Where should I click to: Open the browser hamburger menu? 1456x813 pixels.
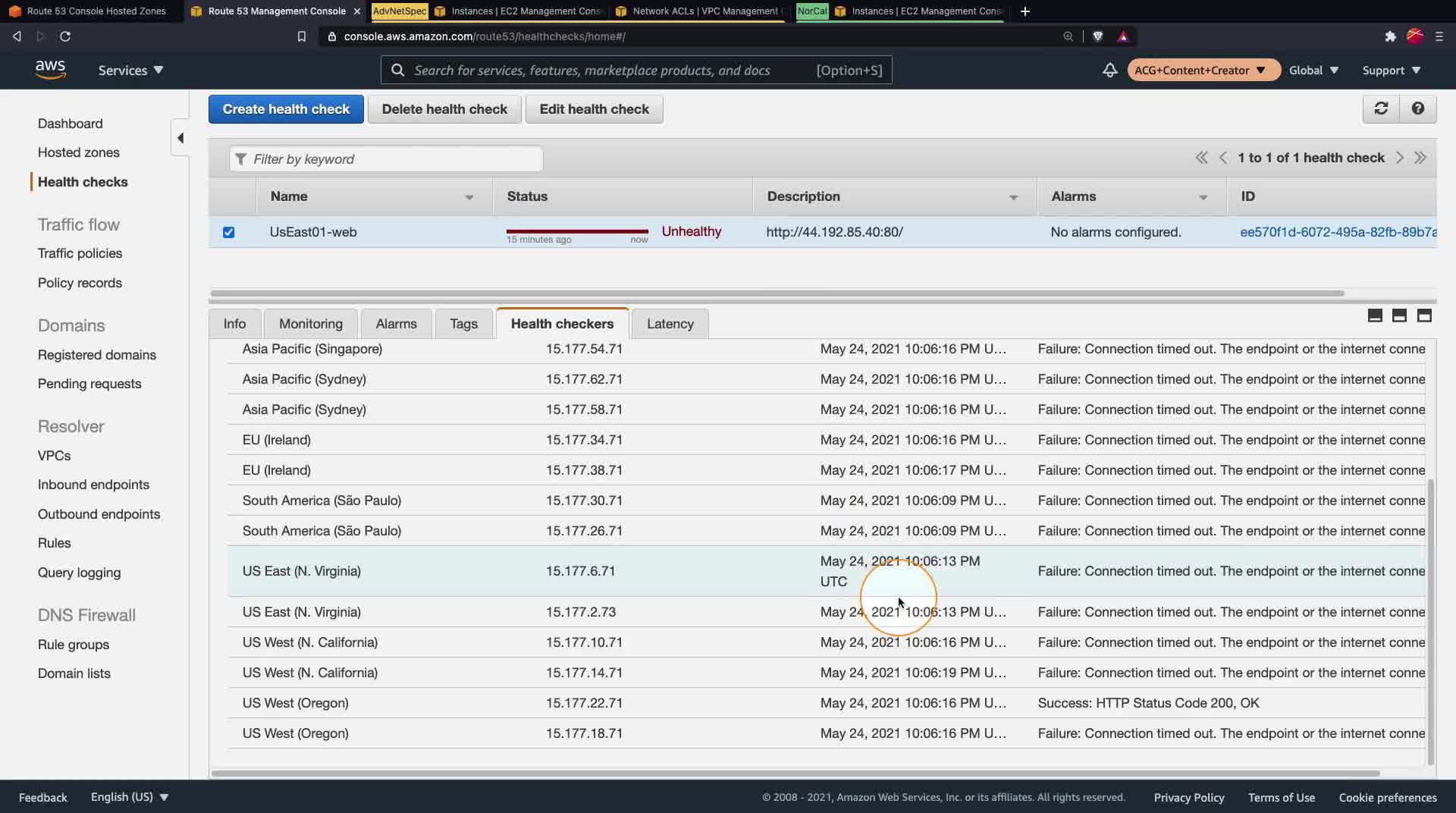[1439, 36]
